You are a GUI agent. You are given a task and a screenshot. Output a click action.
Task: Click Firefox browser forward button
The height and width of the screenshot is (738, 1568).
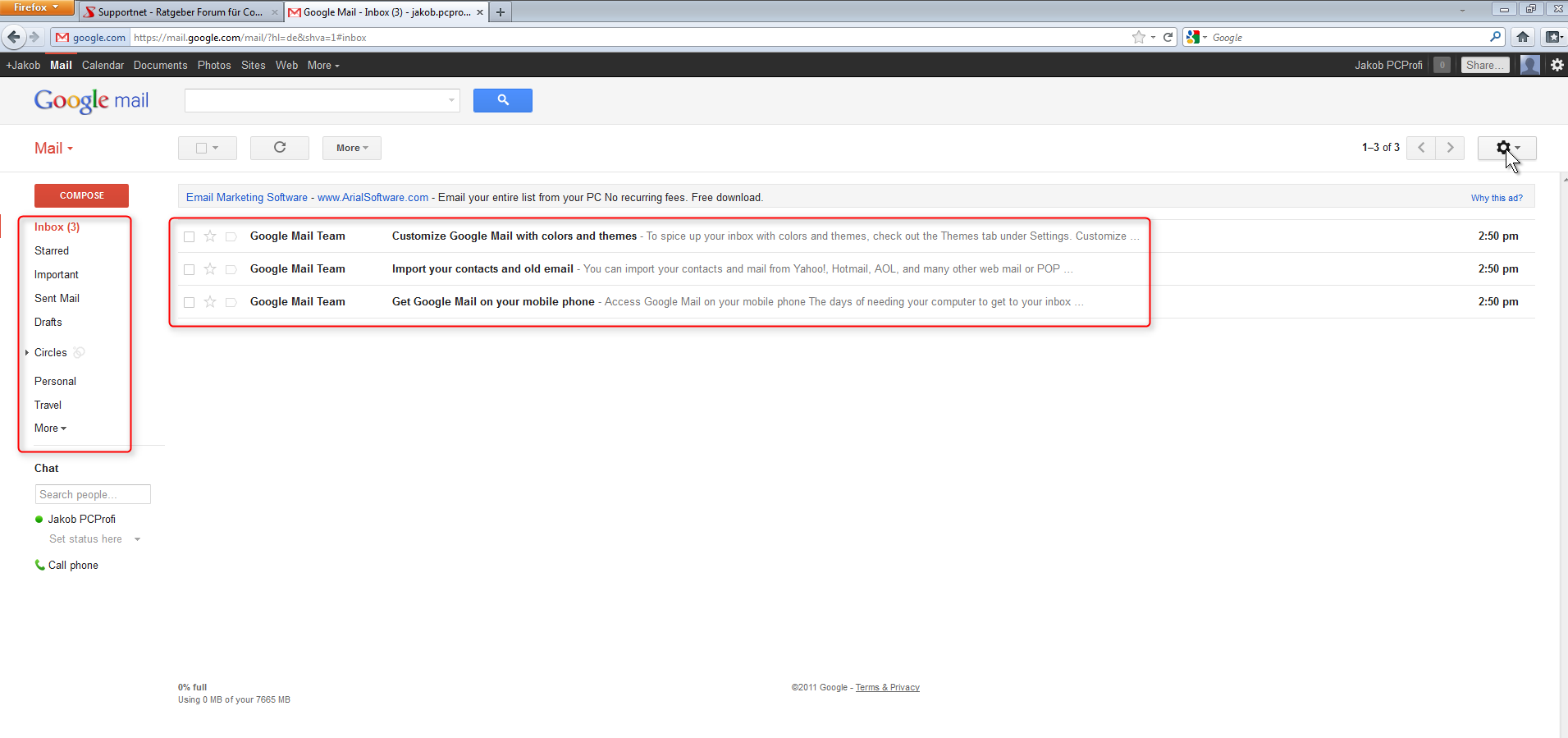(34, 37)
